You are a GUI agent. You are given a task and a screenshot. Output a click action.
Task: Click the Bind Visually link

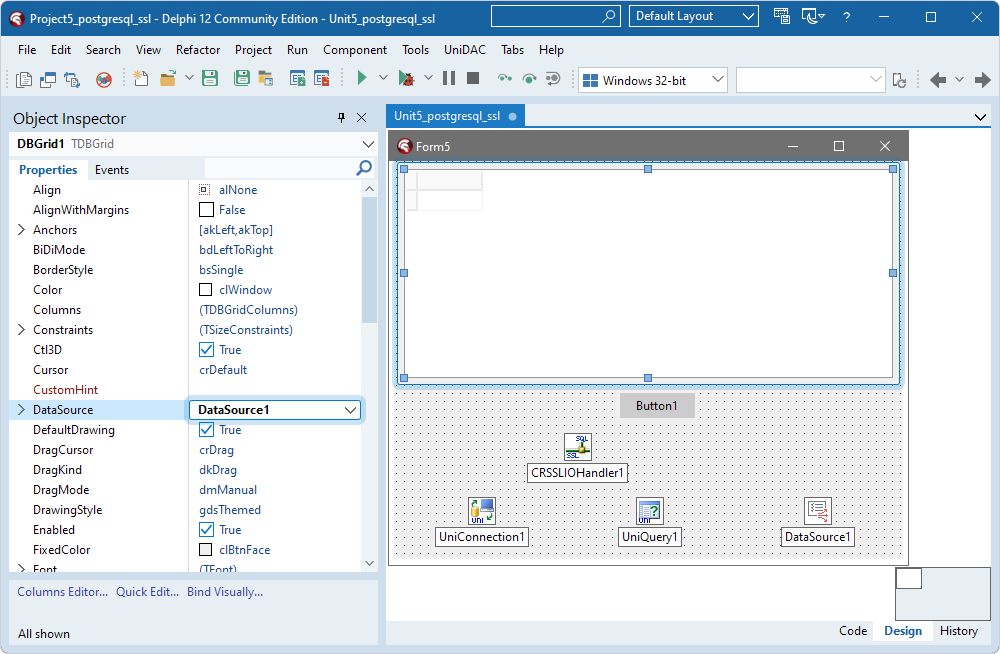point(224,592)
